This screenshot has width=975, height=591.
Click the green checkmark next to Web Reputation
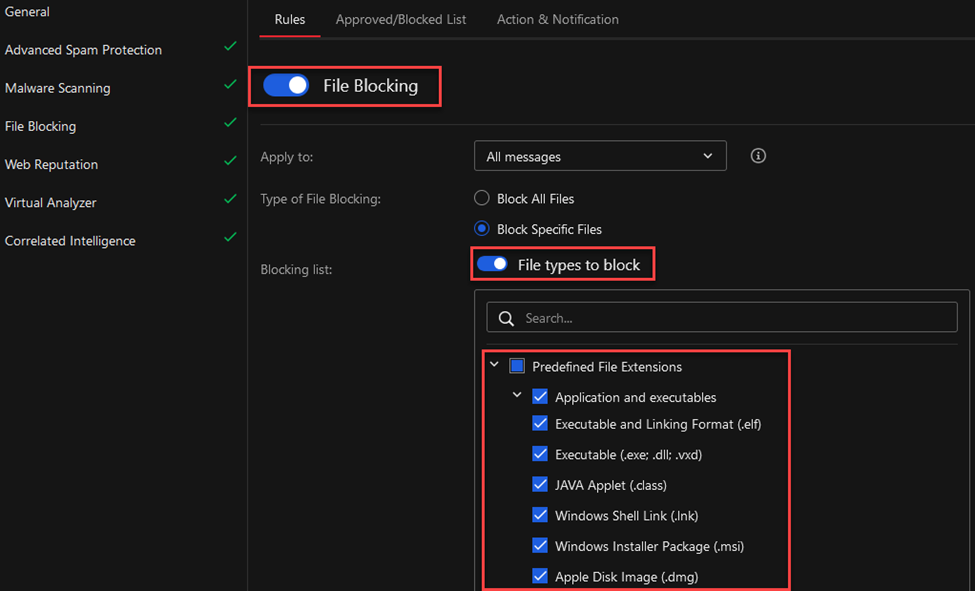pos(230,161)
